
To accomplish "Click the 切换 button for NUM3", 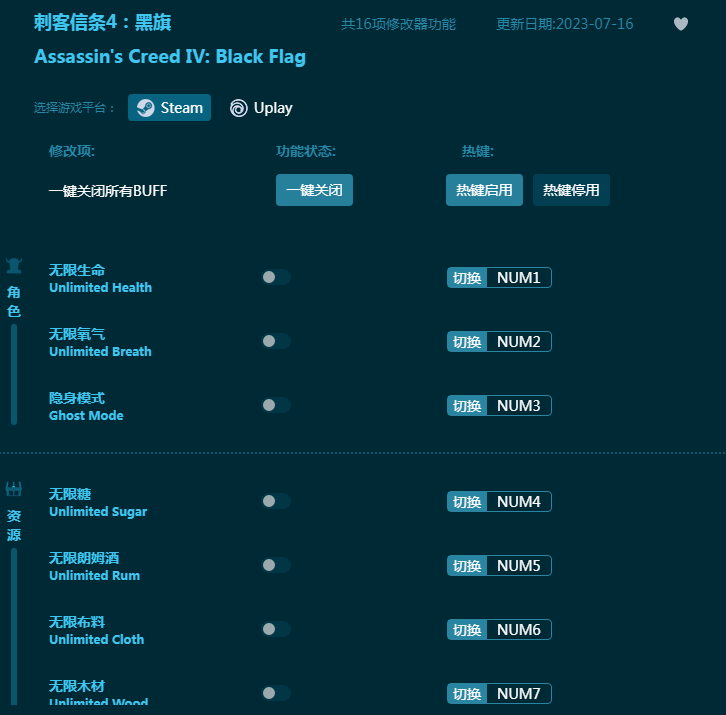I will coord(467,406).
